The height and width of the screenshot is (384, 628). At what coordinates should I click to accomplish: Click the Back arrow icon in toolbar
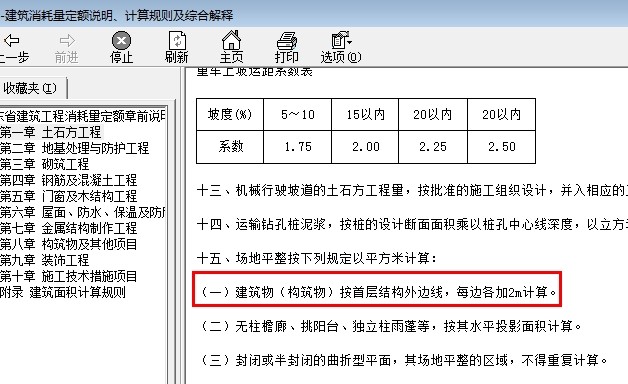11,40
